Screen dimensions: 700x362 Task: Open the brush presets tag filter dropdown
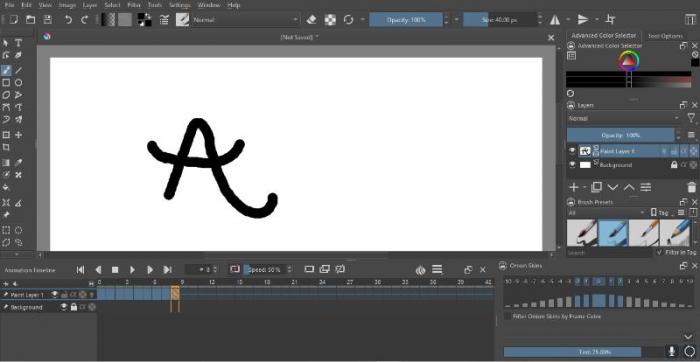[x=606, y=213]
